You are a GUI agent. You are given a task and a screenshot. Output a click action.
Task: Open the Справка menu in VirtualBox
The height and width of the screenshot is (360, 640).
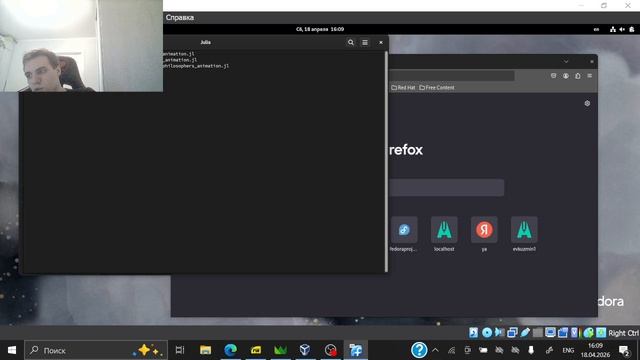click(180, 18)
